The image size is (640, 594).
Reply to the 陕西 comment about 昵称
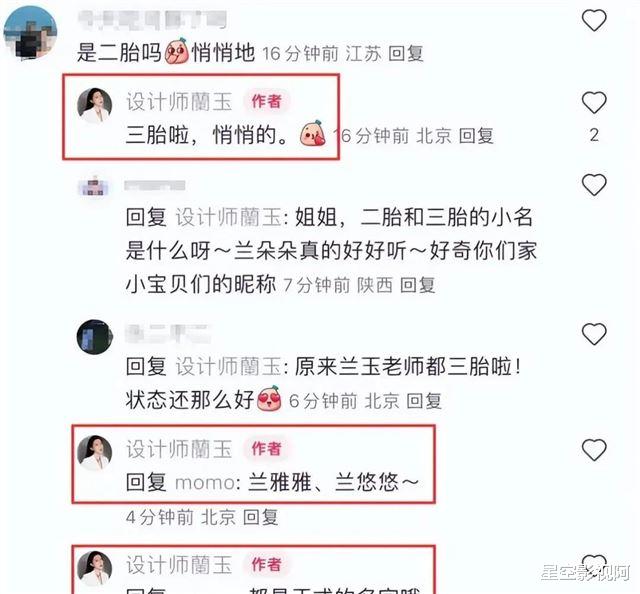417,285
